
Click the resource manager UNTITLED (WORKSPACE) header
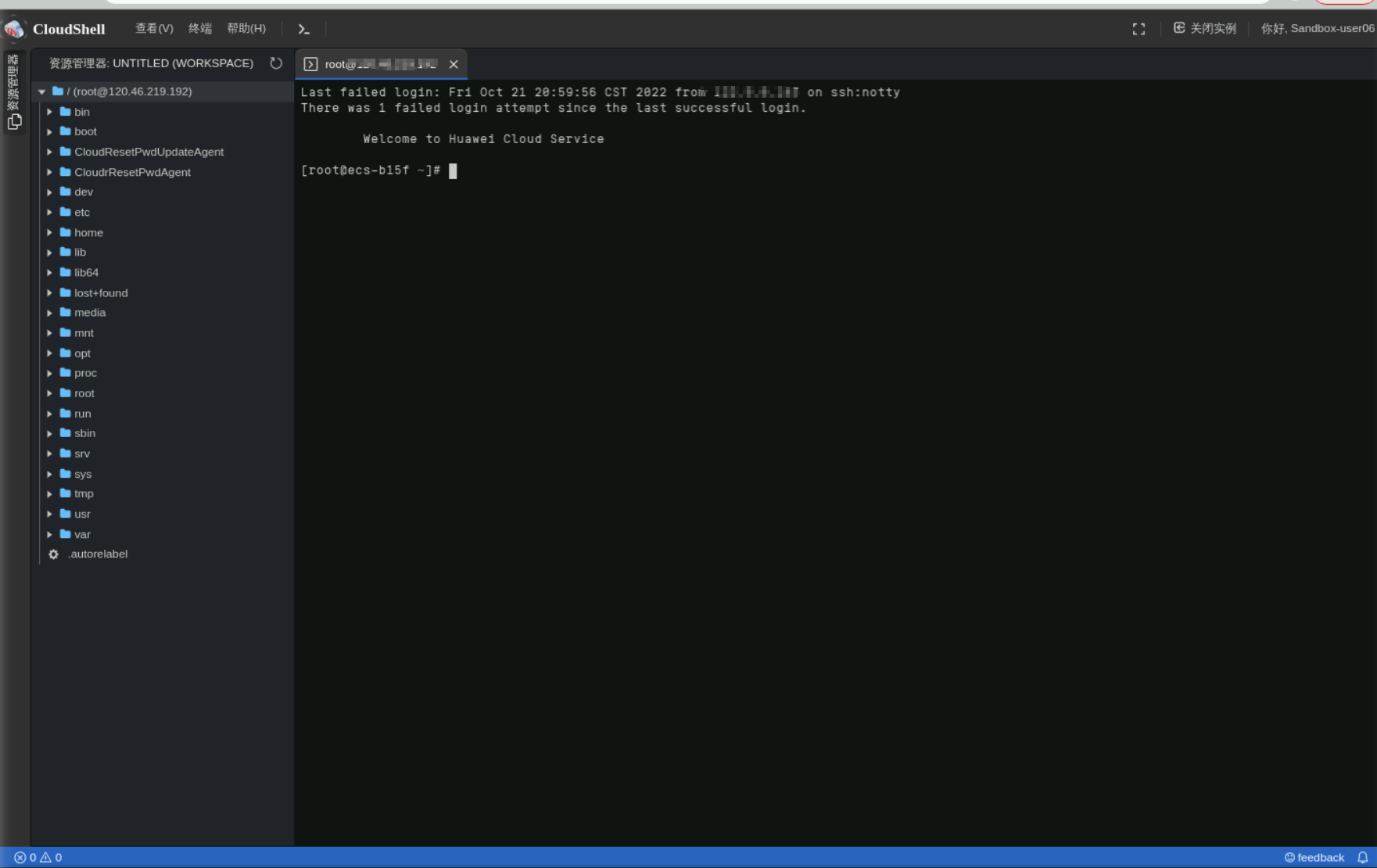(152, 63)
